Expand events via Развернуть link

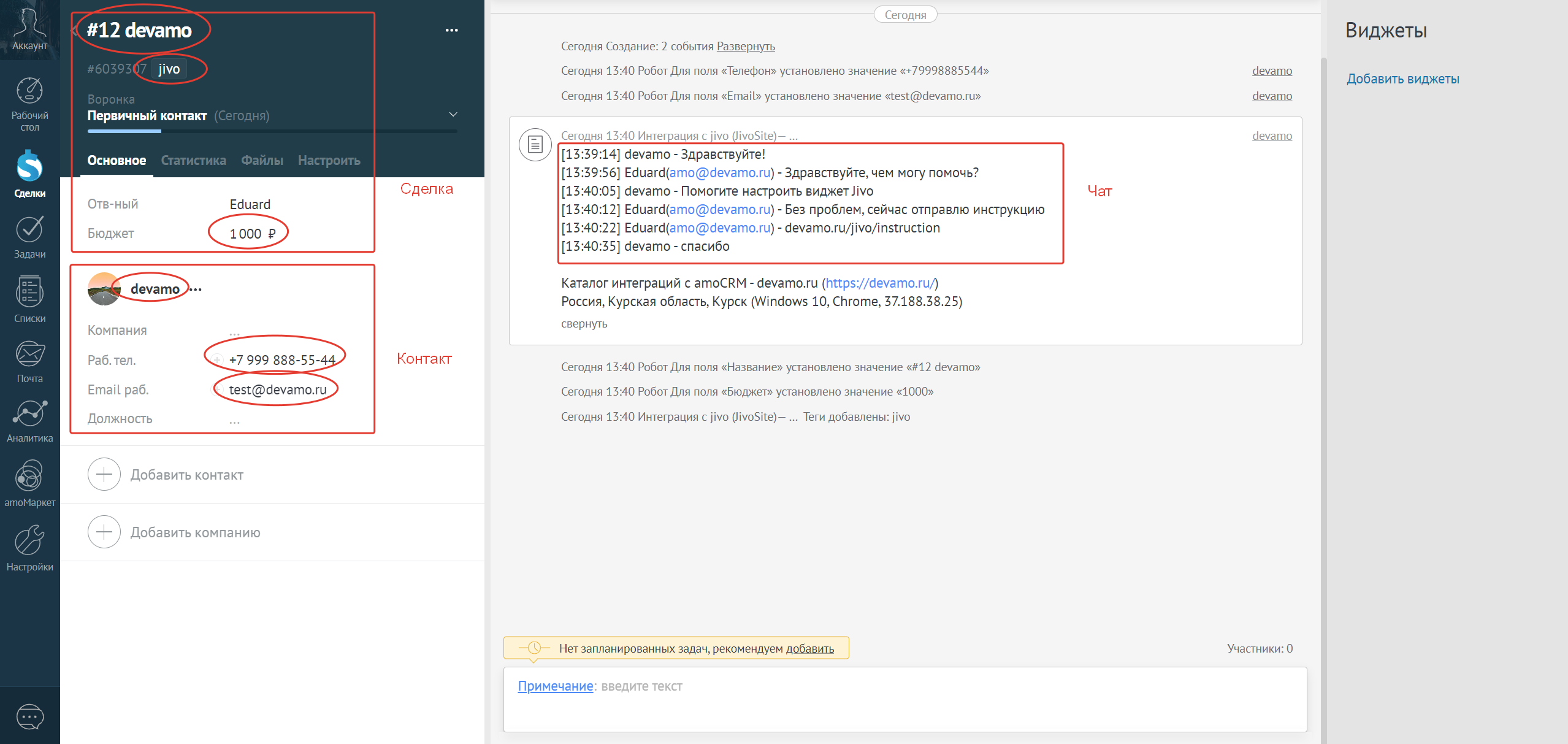tap(746, 47)
